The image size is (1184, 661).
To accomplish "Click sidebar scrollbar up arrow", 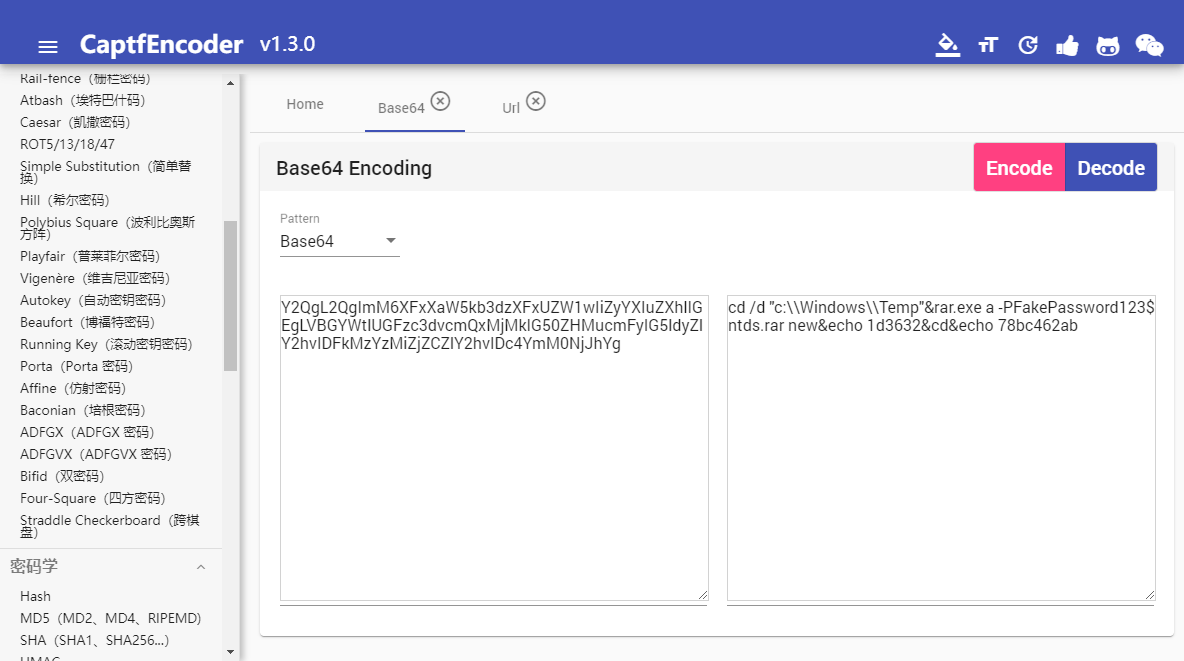I will tap(230, 83).
